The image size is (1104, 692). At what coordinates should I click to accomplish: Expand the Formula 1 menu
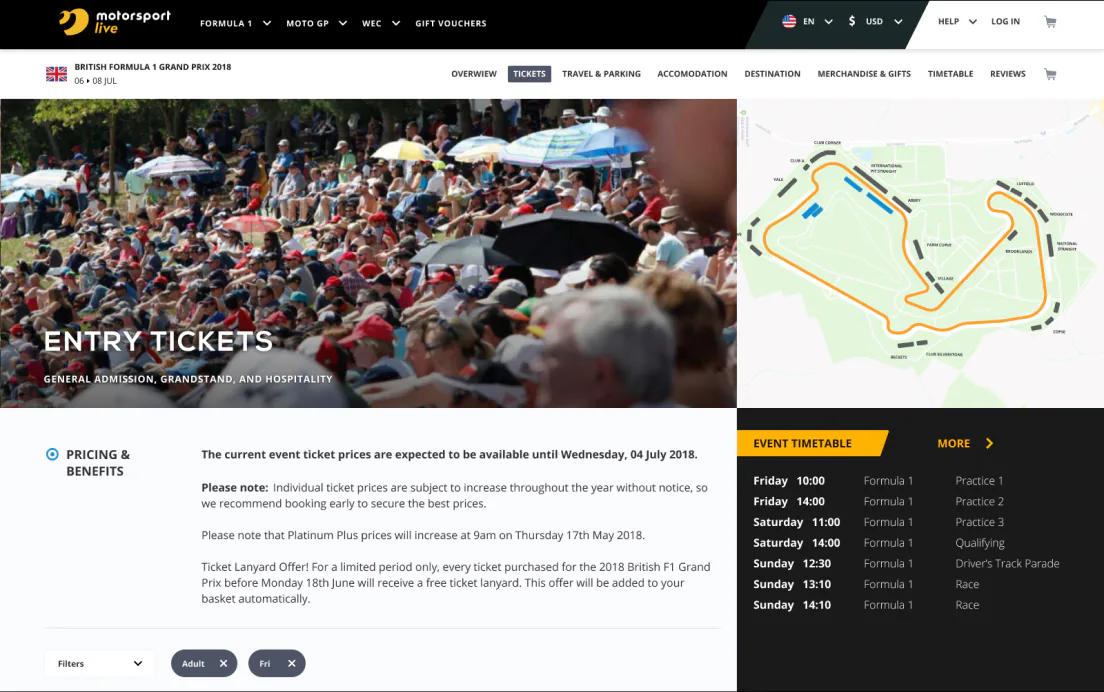point(235,23)
